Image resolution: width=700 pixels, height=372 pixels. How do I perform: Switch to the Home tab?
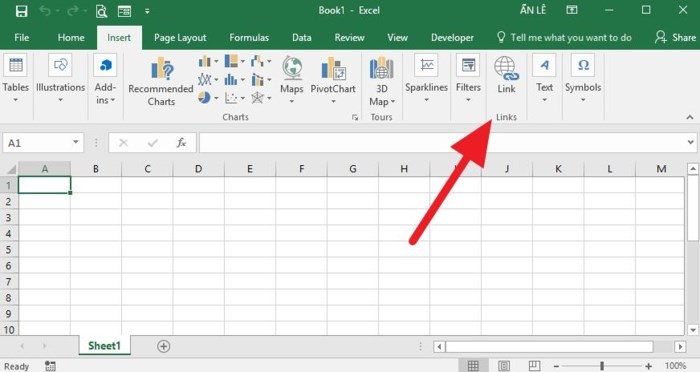click(71, 38)
